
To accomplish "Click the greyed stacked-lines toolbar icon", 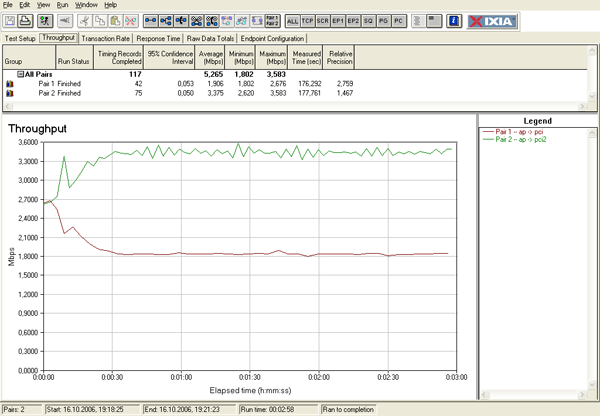I will [418, 21].
